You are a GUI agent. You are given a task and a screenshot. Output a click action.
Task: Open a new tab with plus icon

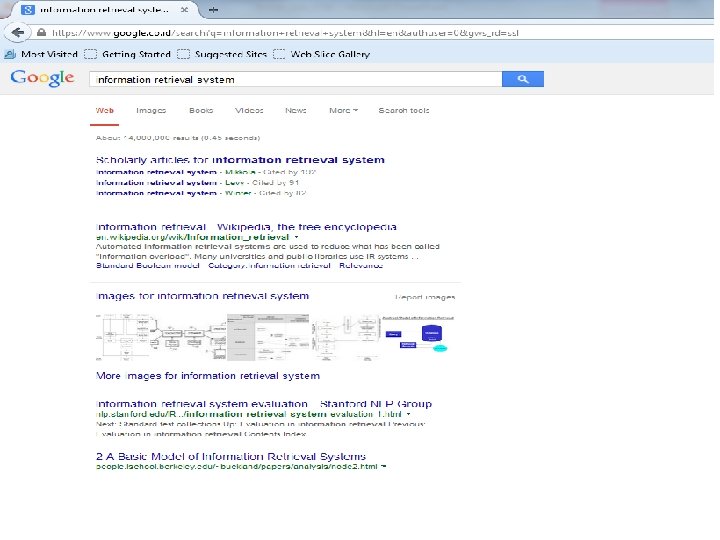(x=214, y=10)
